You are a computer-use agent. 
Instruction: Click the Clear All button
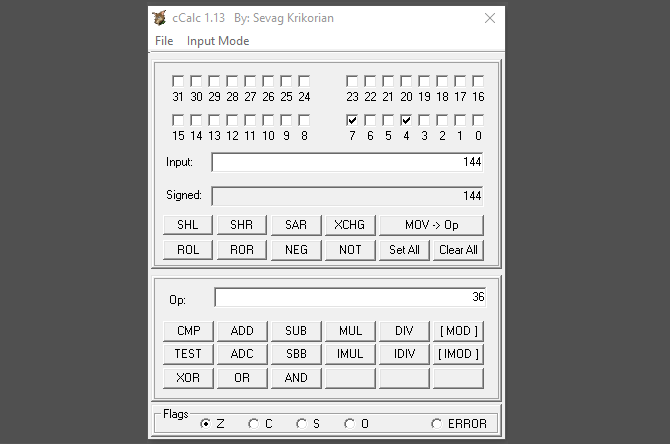pos(458,250)
